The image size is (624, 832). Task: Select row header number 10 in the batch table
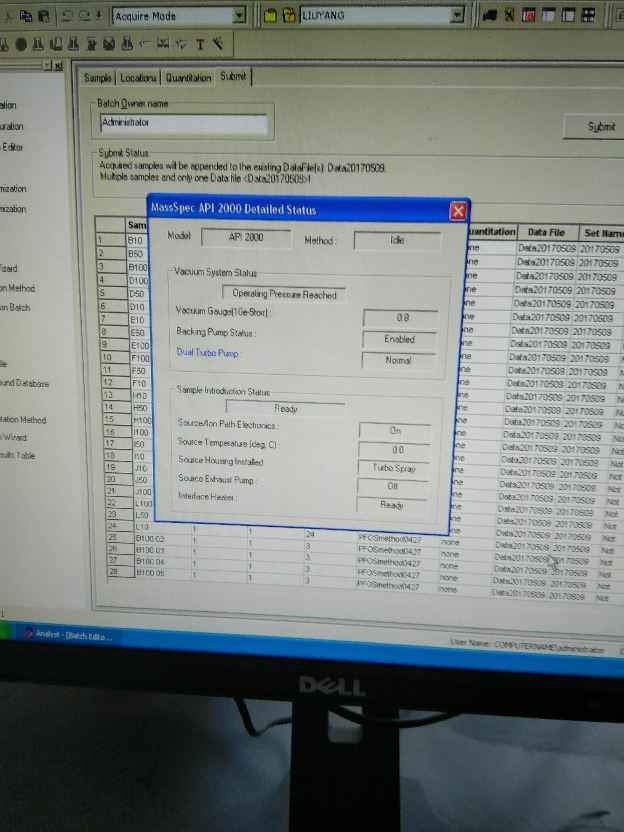pos(114,357)
